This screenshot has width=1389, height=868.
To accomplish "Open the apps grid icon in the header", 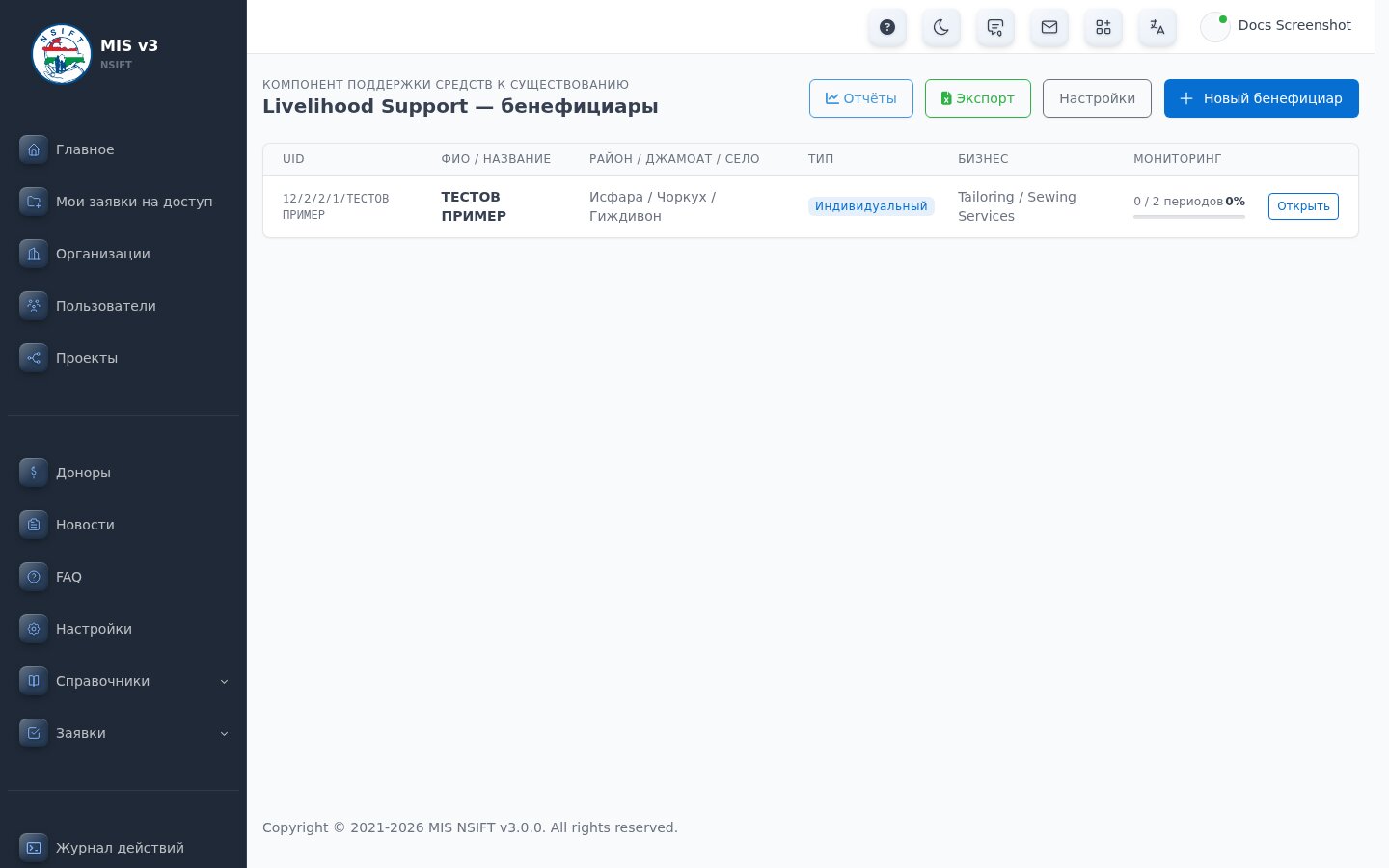I will [1103, 27].
